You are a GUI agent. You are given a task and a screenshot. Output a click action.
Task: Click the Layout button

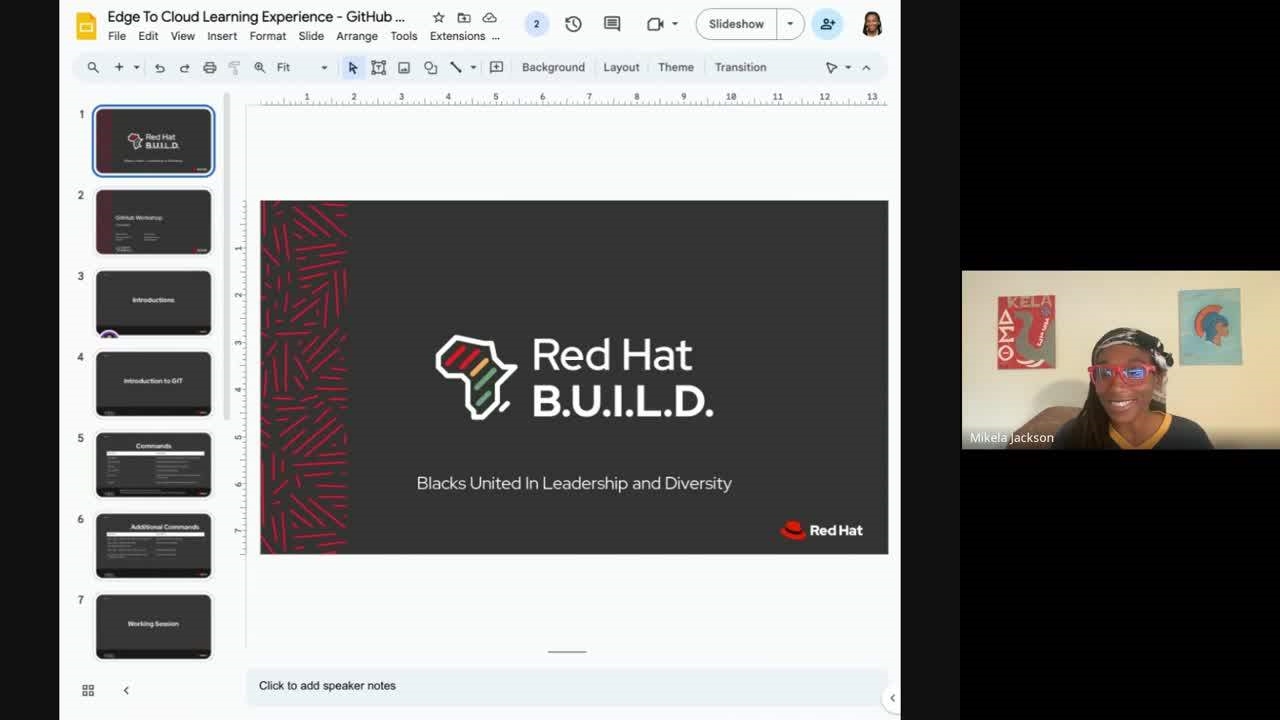[x=621, y=67]
